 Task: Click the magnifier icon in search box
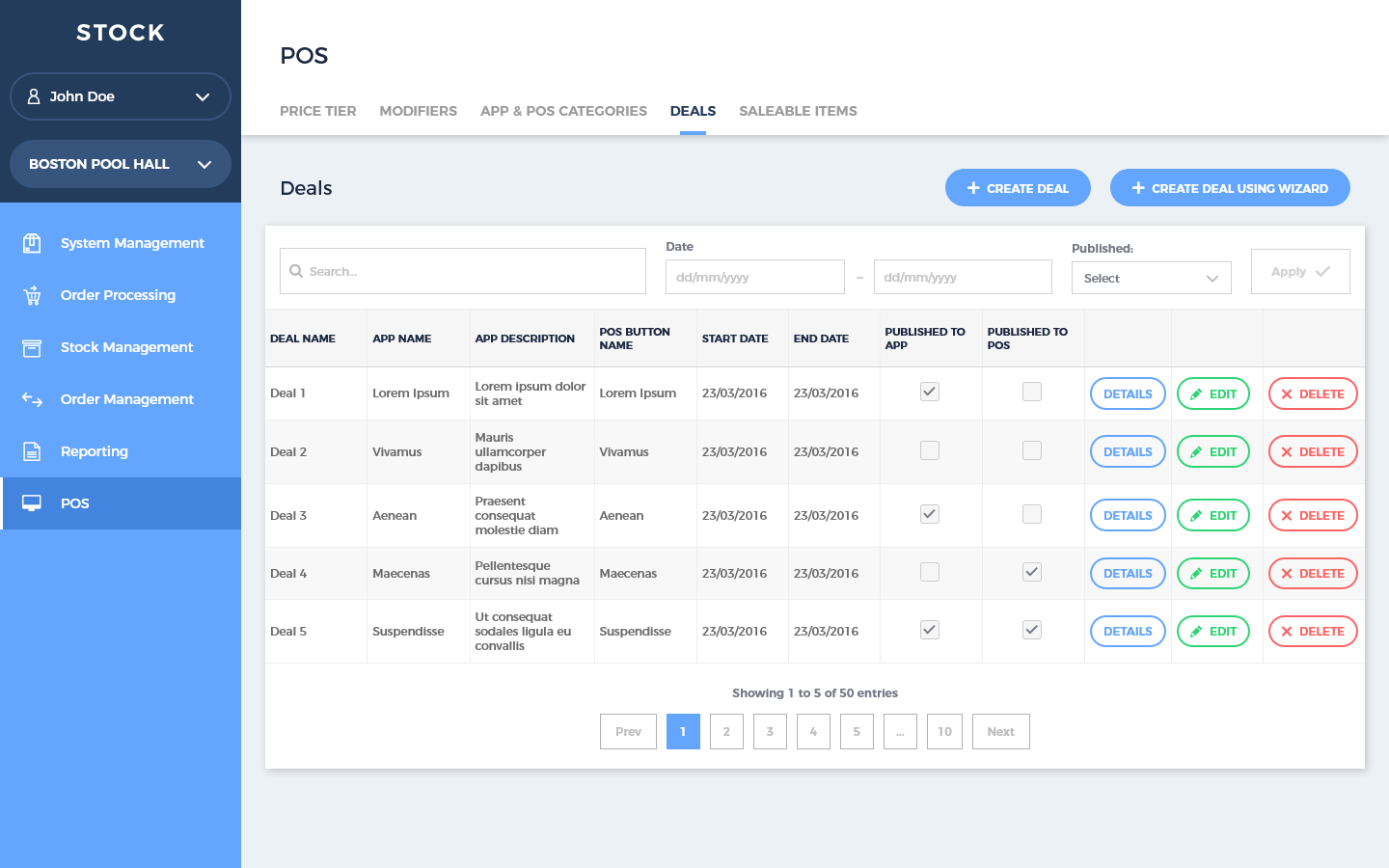tap(296, 271)
